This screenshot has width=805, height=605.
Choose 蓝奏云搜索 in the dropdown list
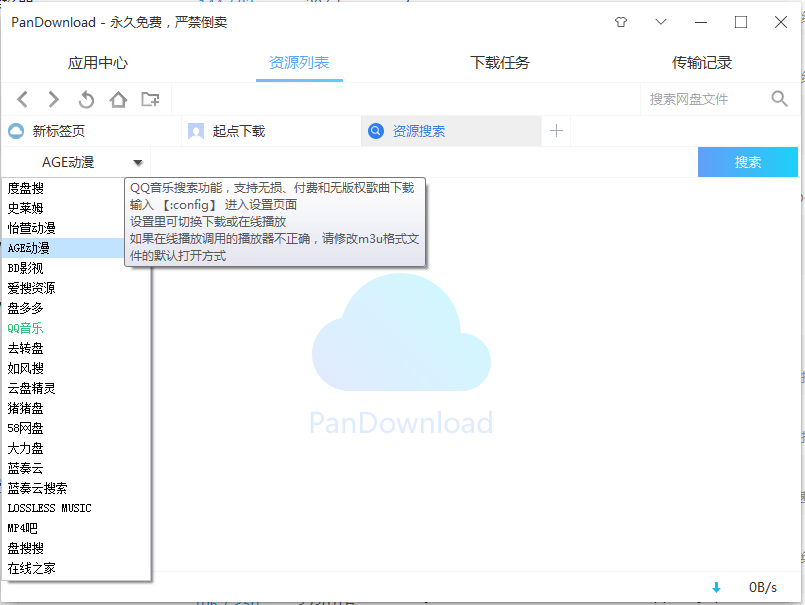[x=76, y=489]
